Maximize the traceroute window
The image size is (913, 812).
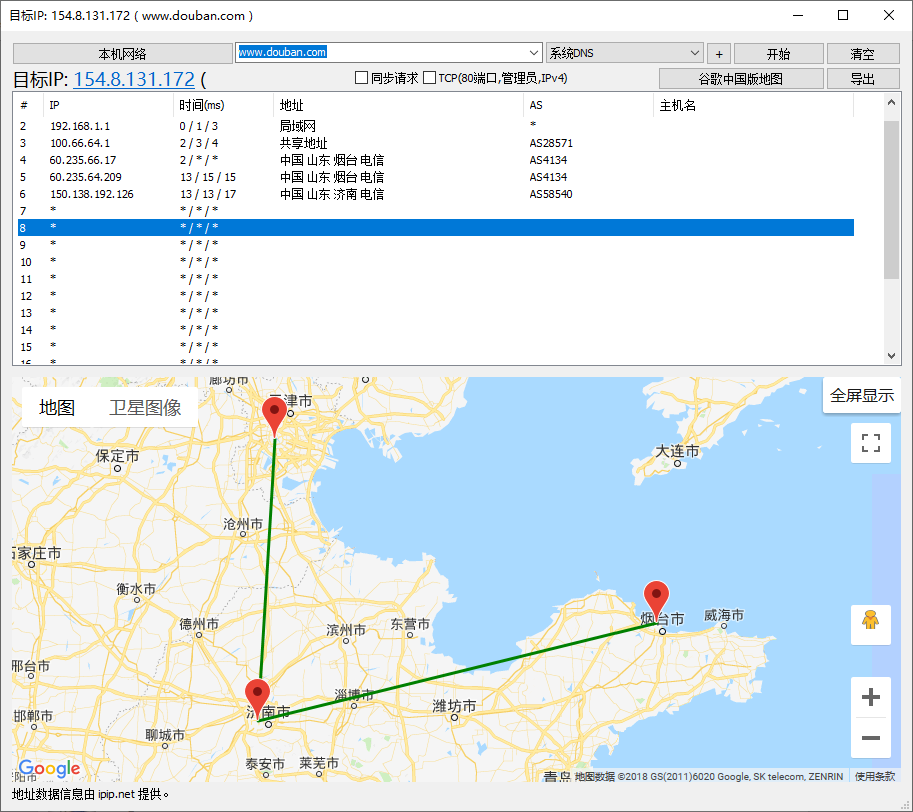pyautogui.click(x=843, y=15)
